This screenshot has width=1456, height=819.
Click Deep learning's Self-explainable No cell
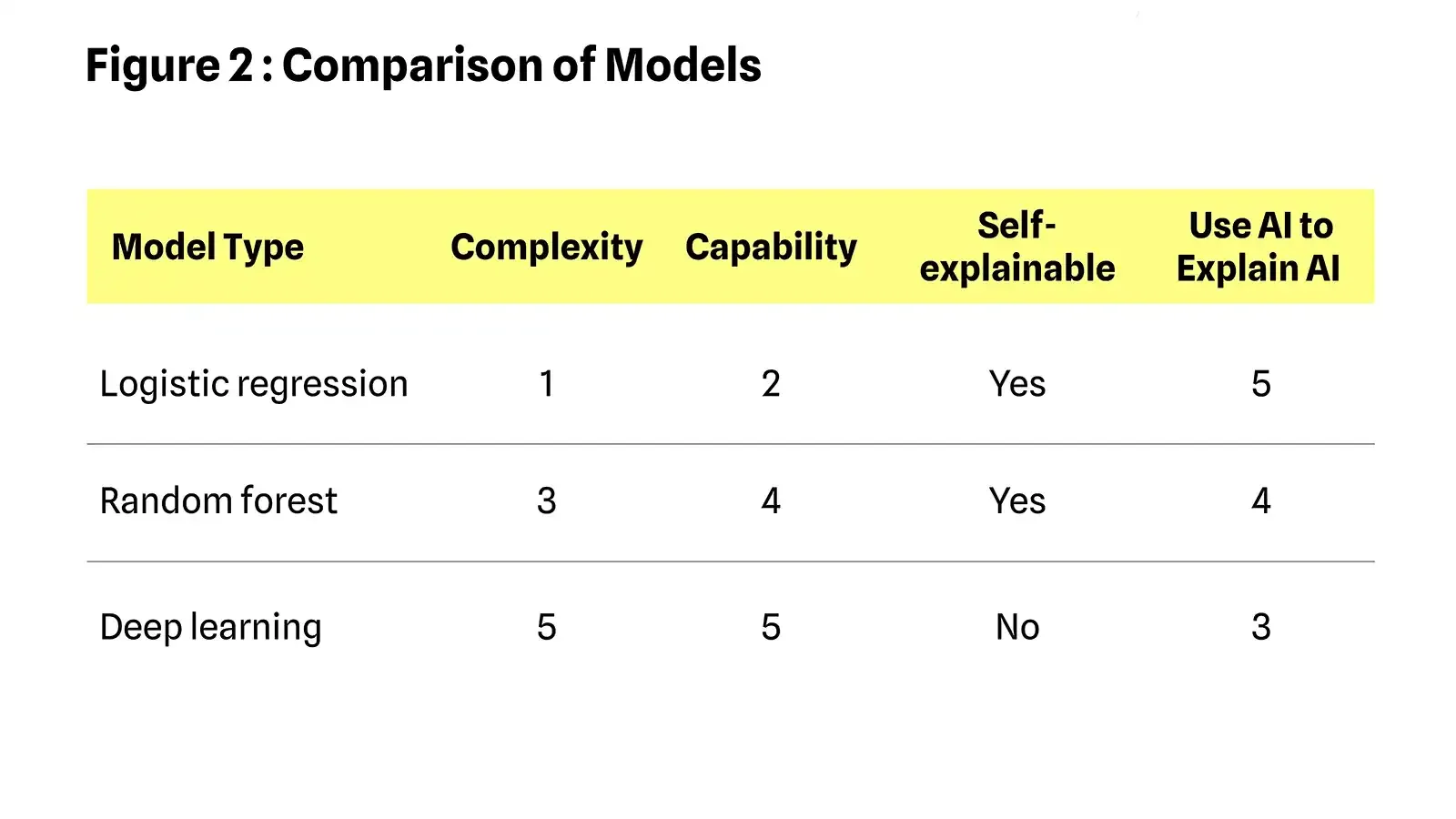pos(1016,627)
